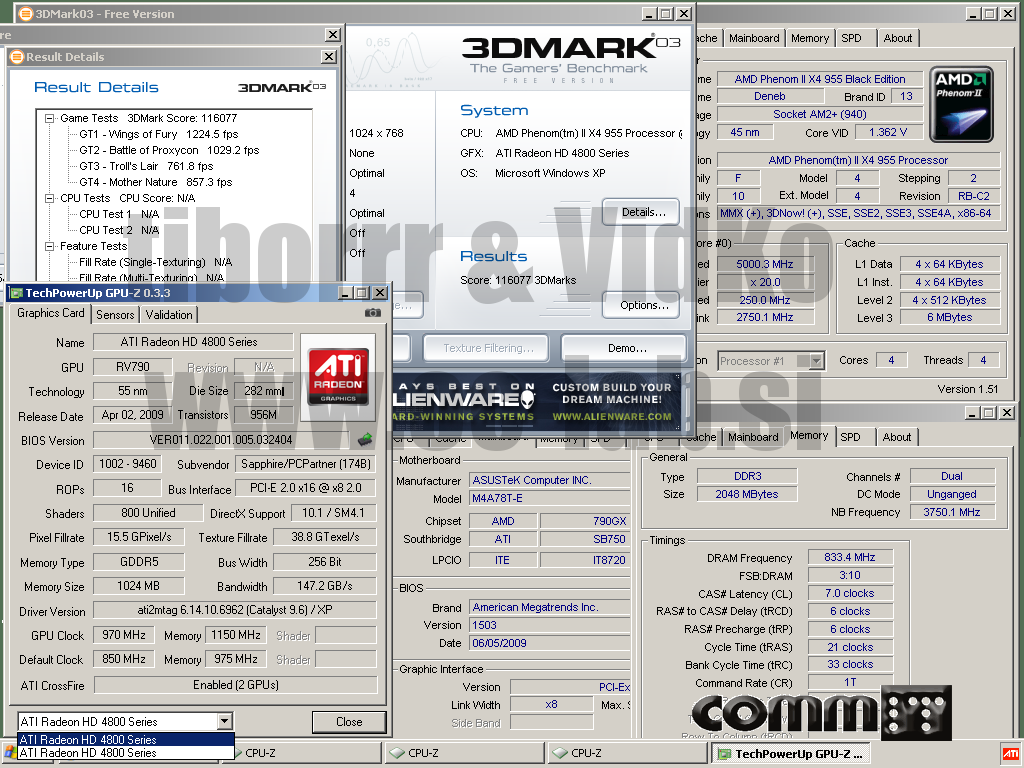Collapse the CPU Tests tree node
Viewport: 1024px width, 768px height.
click(x=49, y=199)
